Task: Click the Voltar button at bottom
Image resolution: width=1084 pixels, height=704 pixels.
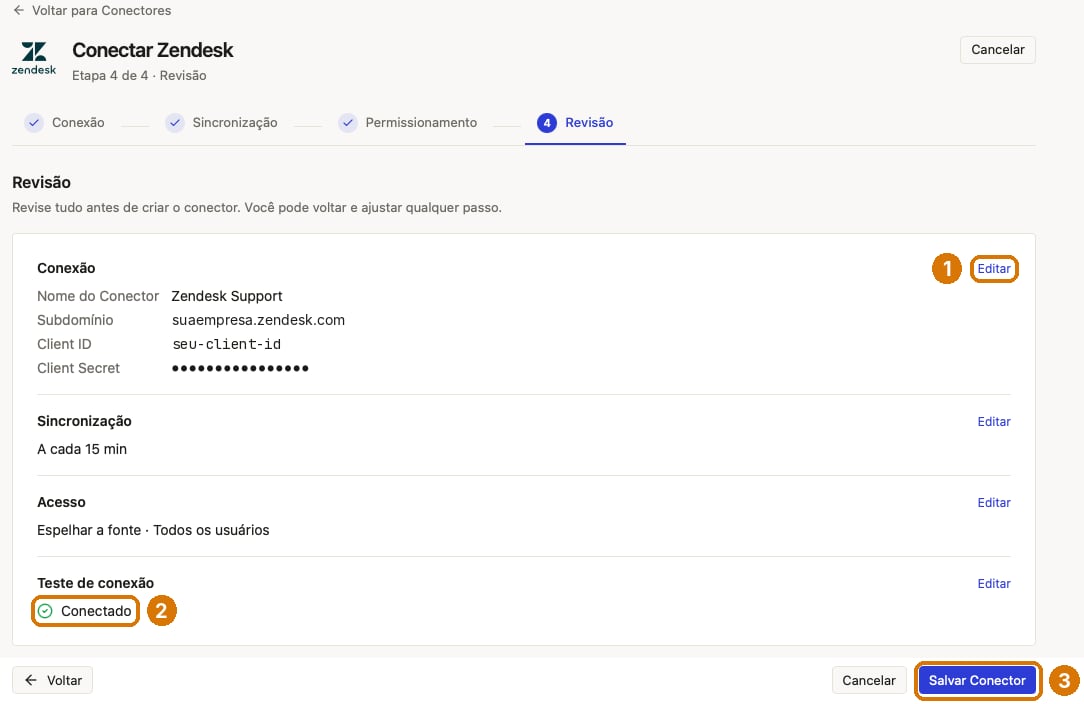Action: pos(53,680)
